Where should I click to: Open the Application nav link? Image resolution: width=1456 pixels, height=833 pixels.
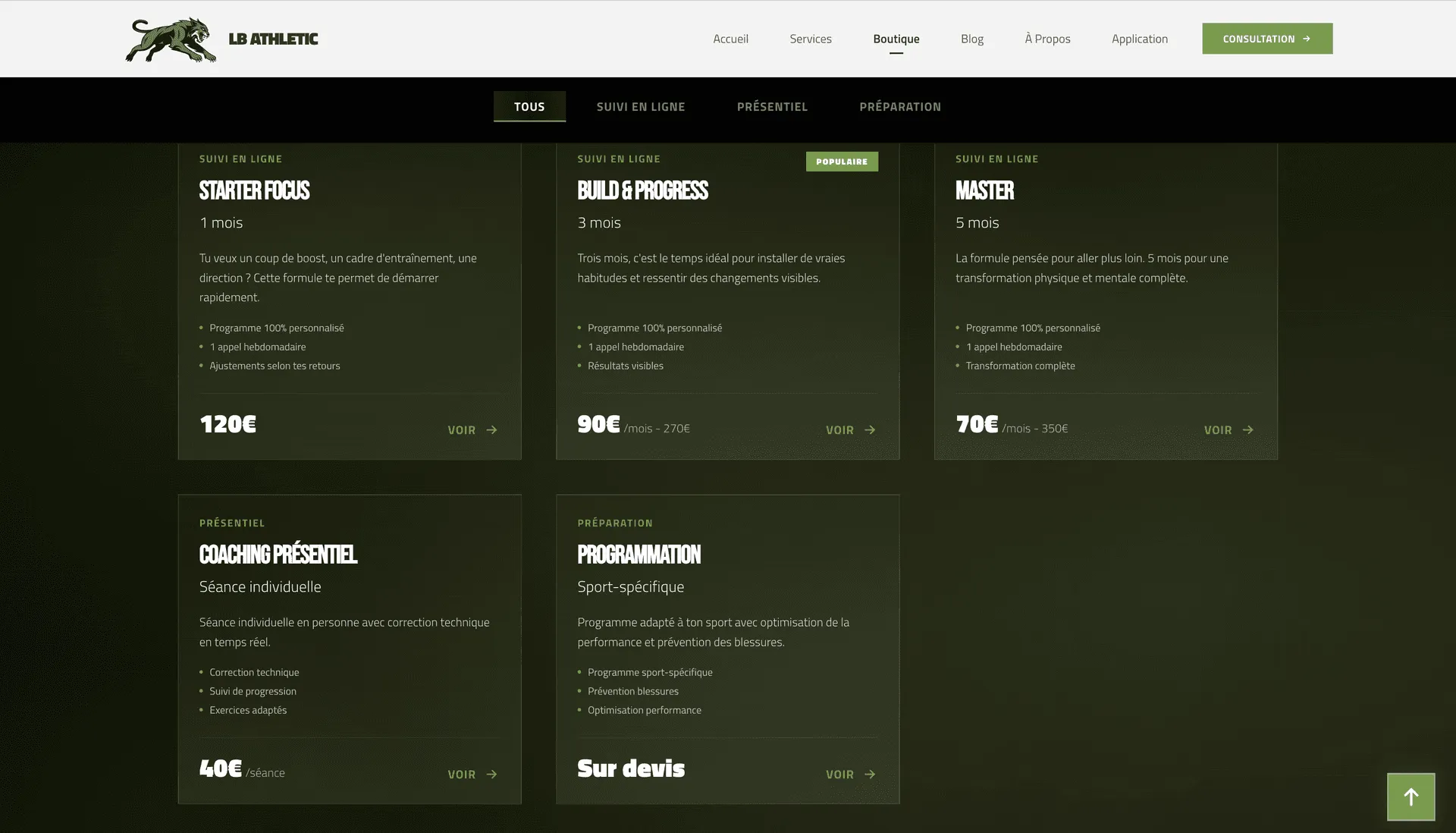pos(1139,39)
